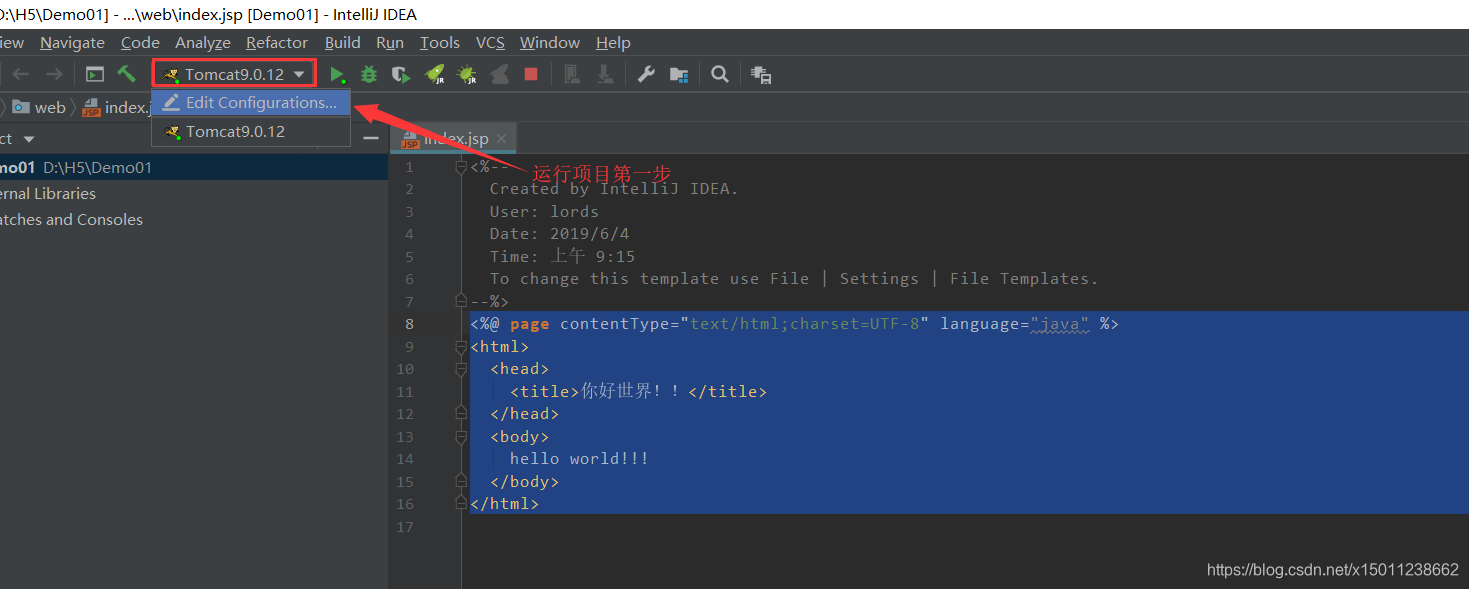Viewport: 1469px width, 589px height.
Task: Click the Debug bug icon
Action: pos(369,74)
